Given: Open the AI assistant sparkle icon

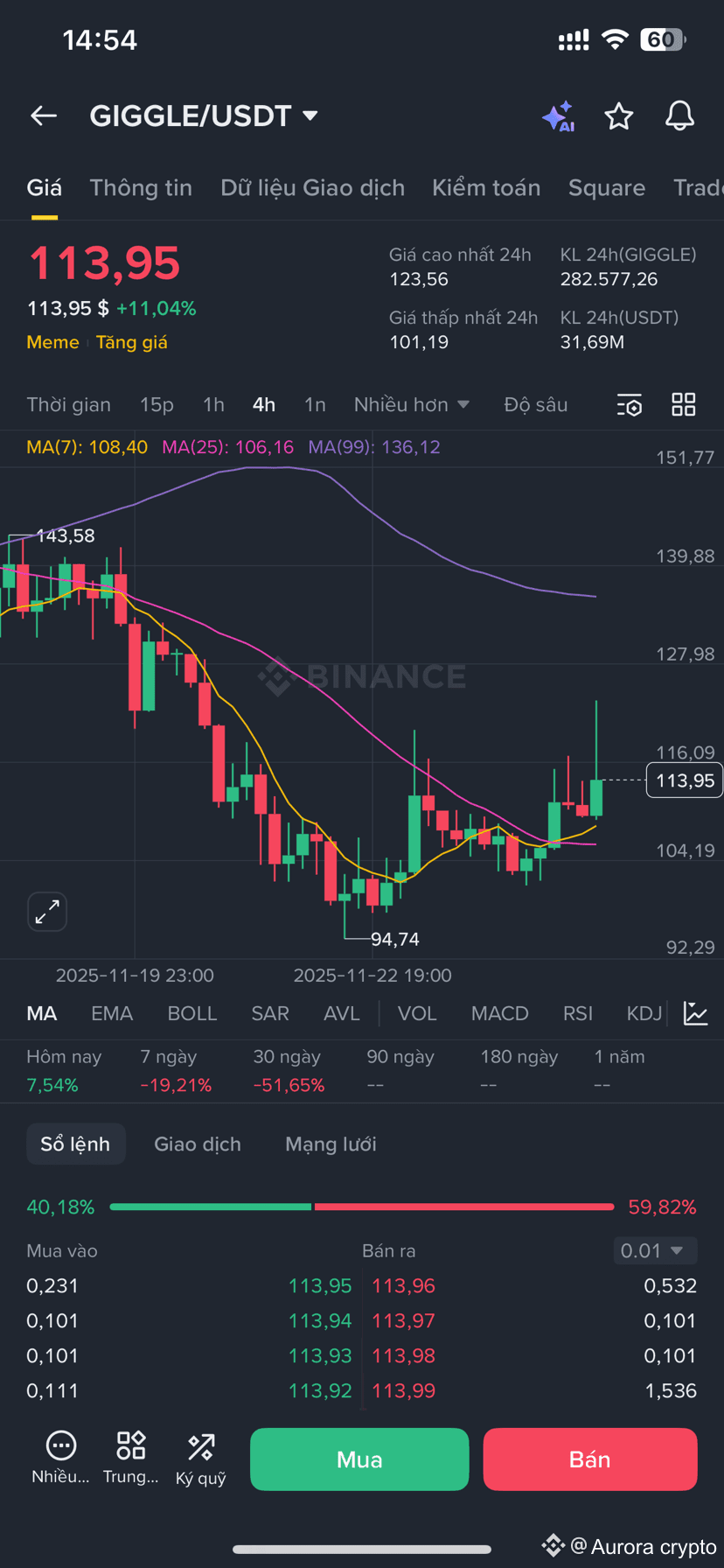Looking at the screenshot, I should (558, 116).
